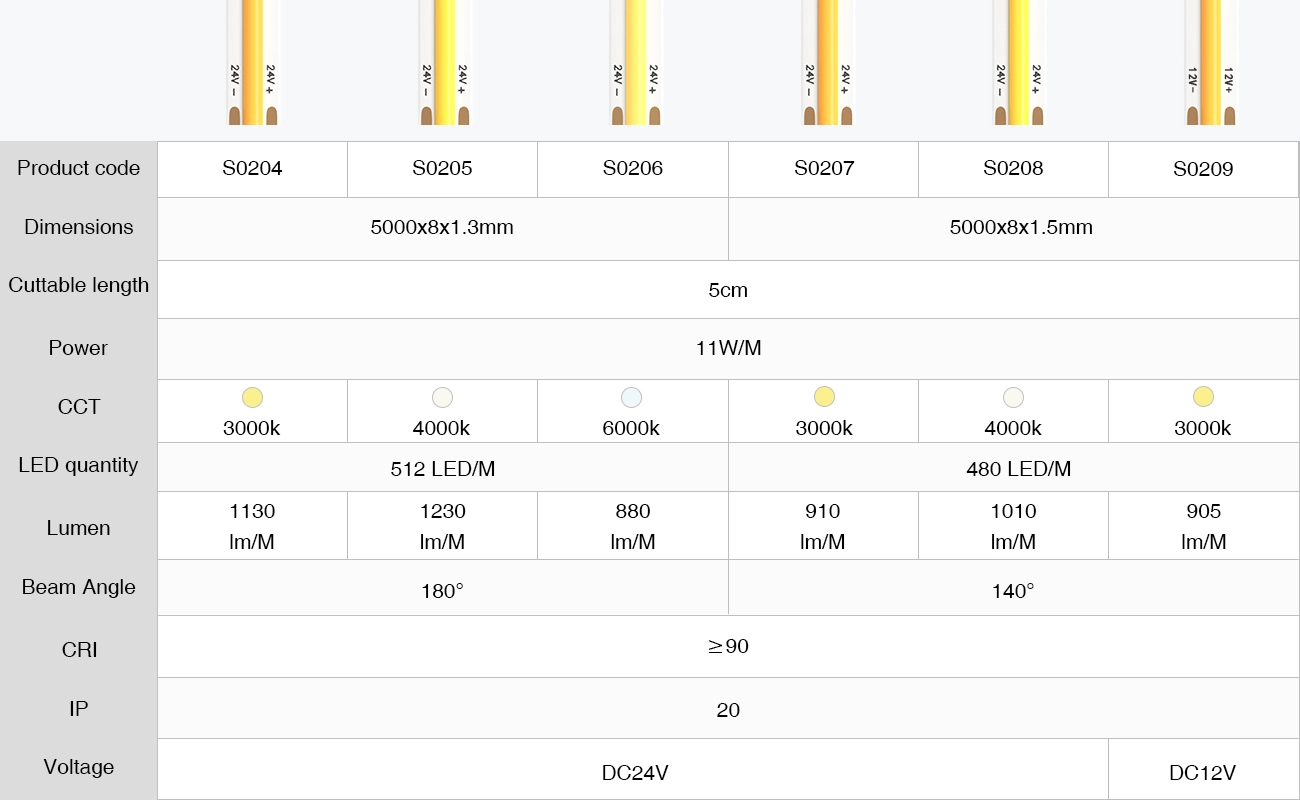Click the 1010 lm/M lumen value
Screen dimensions: 1300x800
[x=1013, y=527]
